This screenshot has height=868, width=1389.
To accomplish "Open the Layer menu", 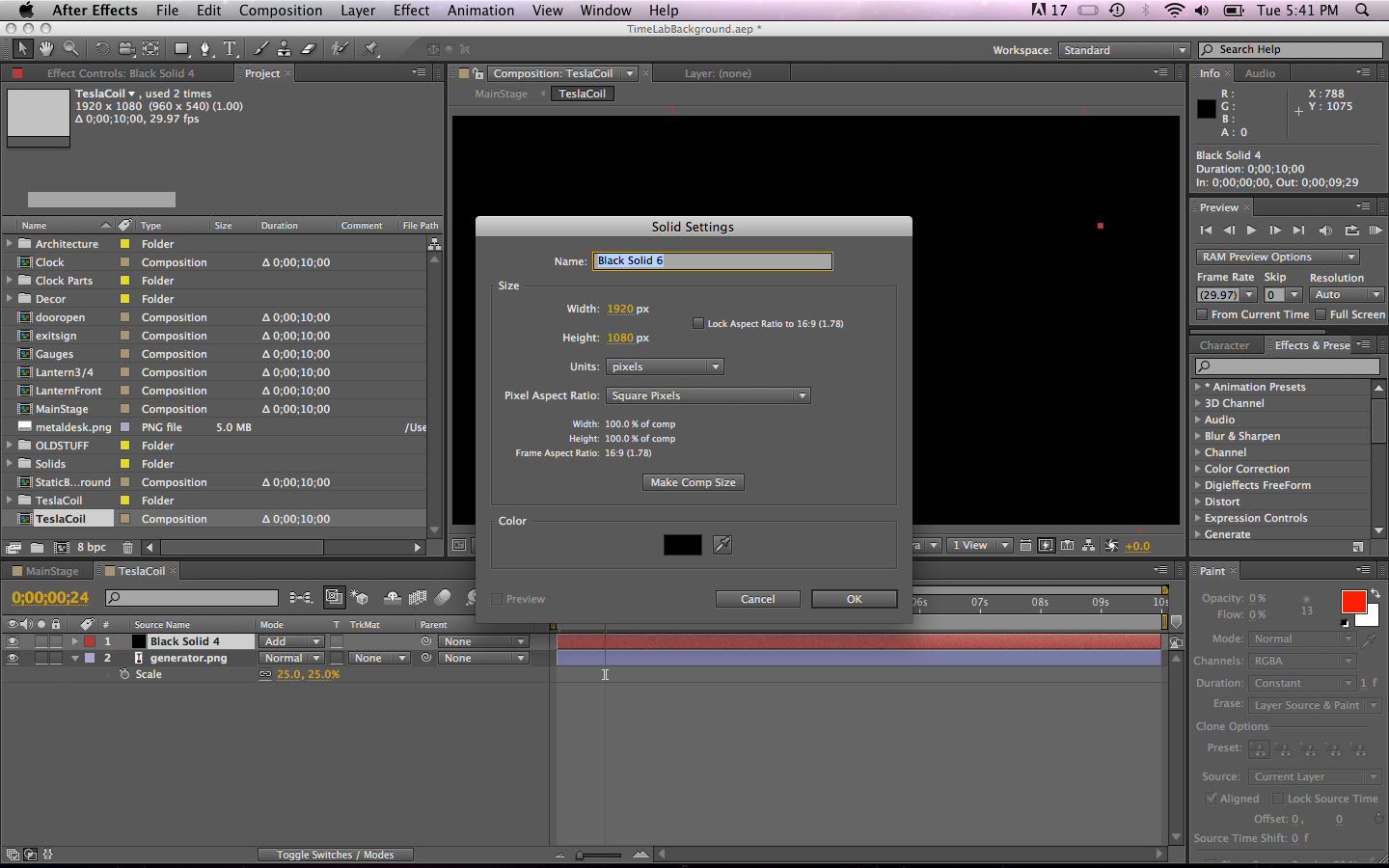I will pos(358,11).
